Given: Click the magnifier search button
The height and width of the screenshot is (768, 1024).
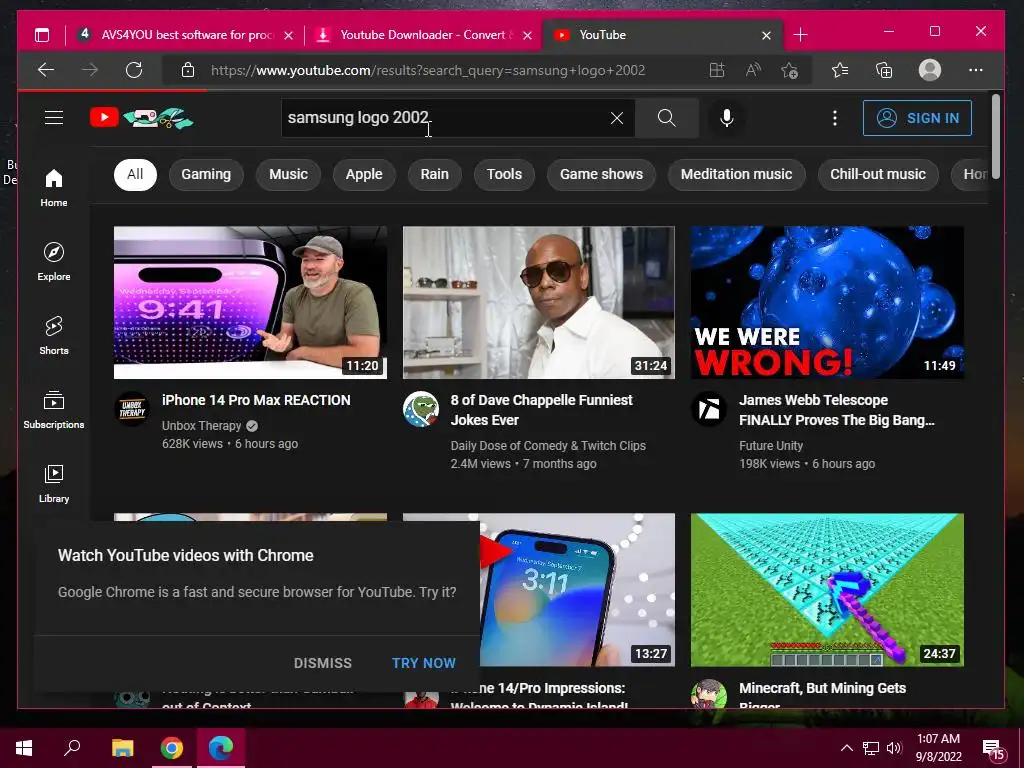Looking at the screenshot, I should [x=666, y=118].
